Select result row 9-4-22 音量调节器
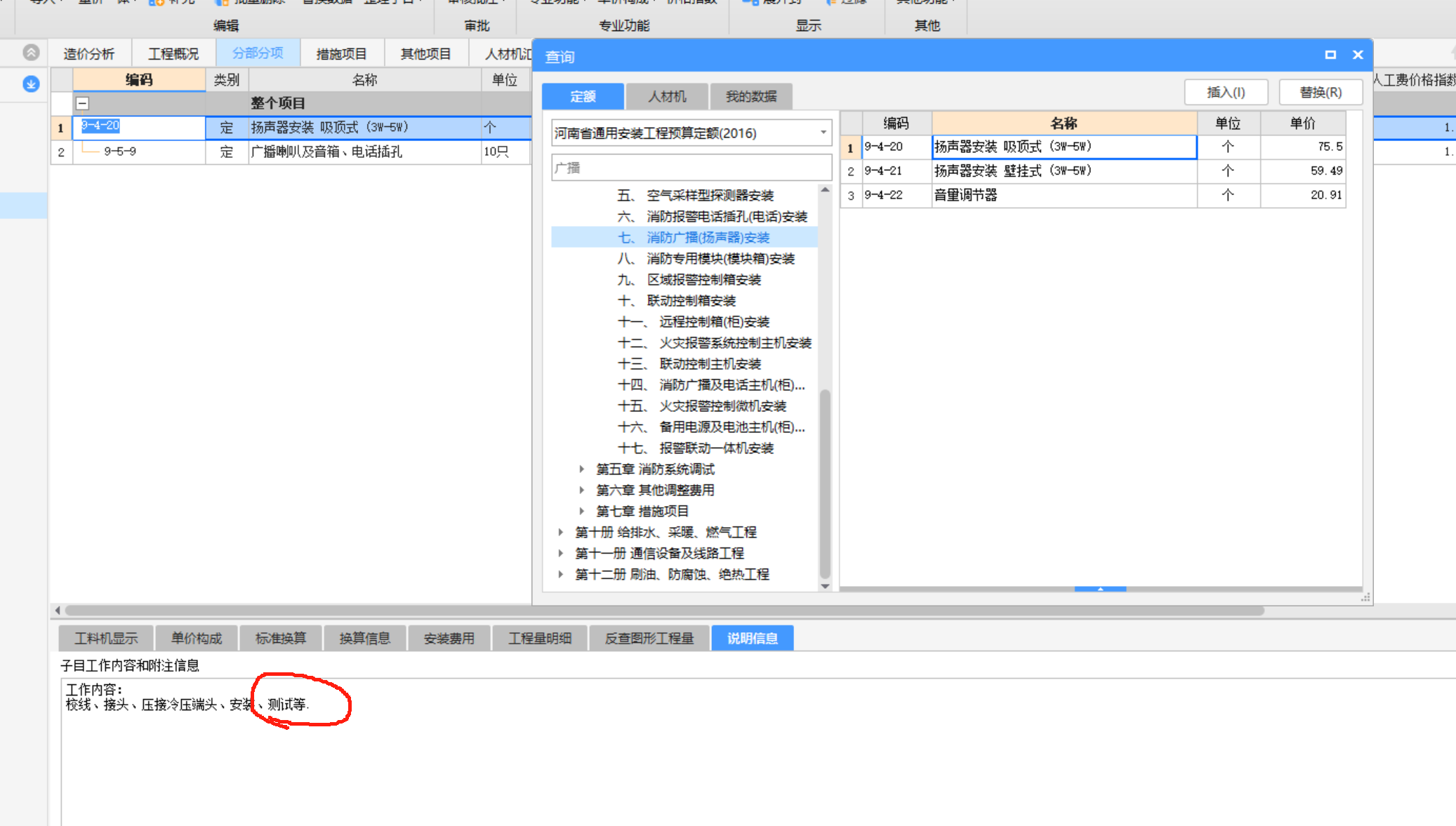 [x=1093, y=194]
